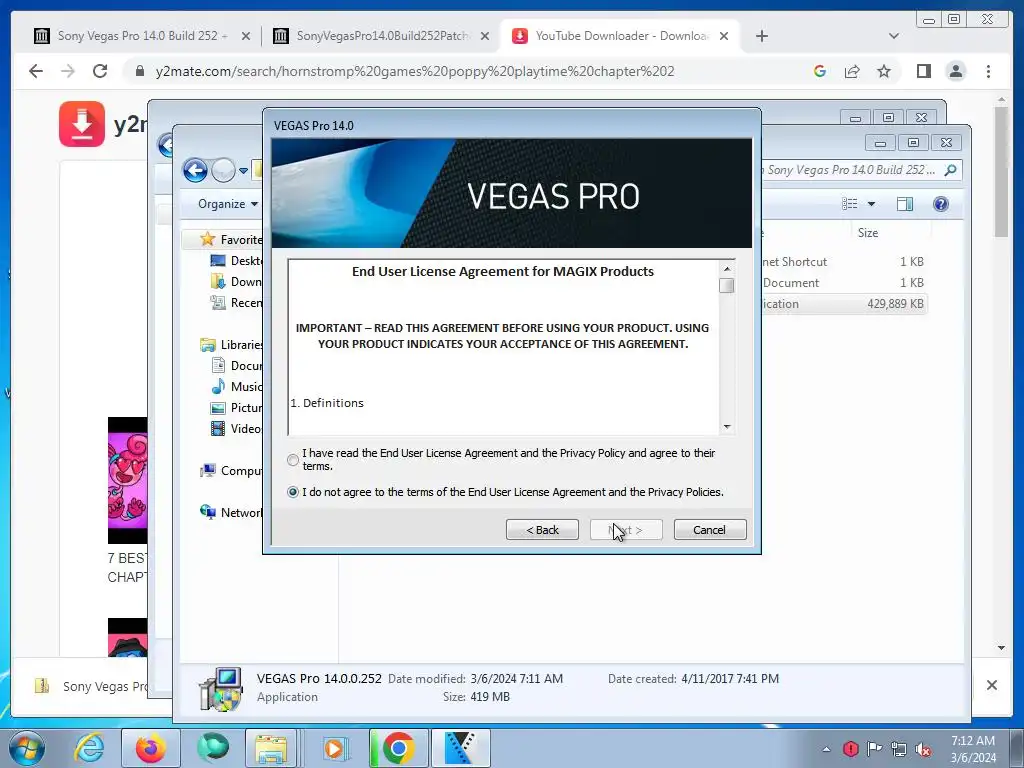This screenshot has height=768, width=1024.
Task: Click the scroll down arrow of license text
Action: tap(727, 426)
